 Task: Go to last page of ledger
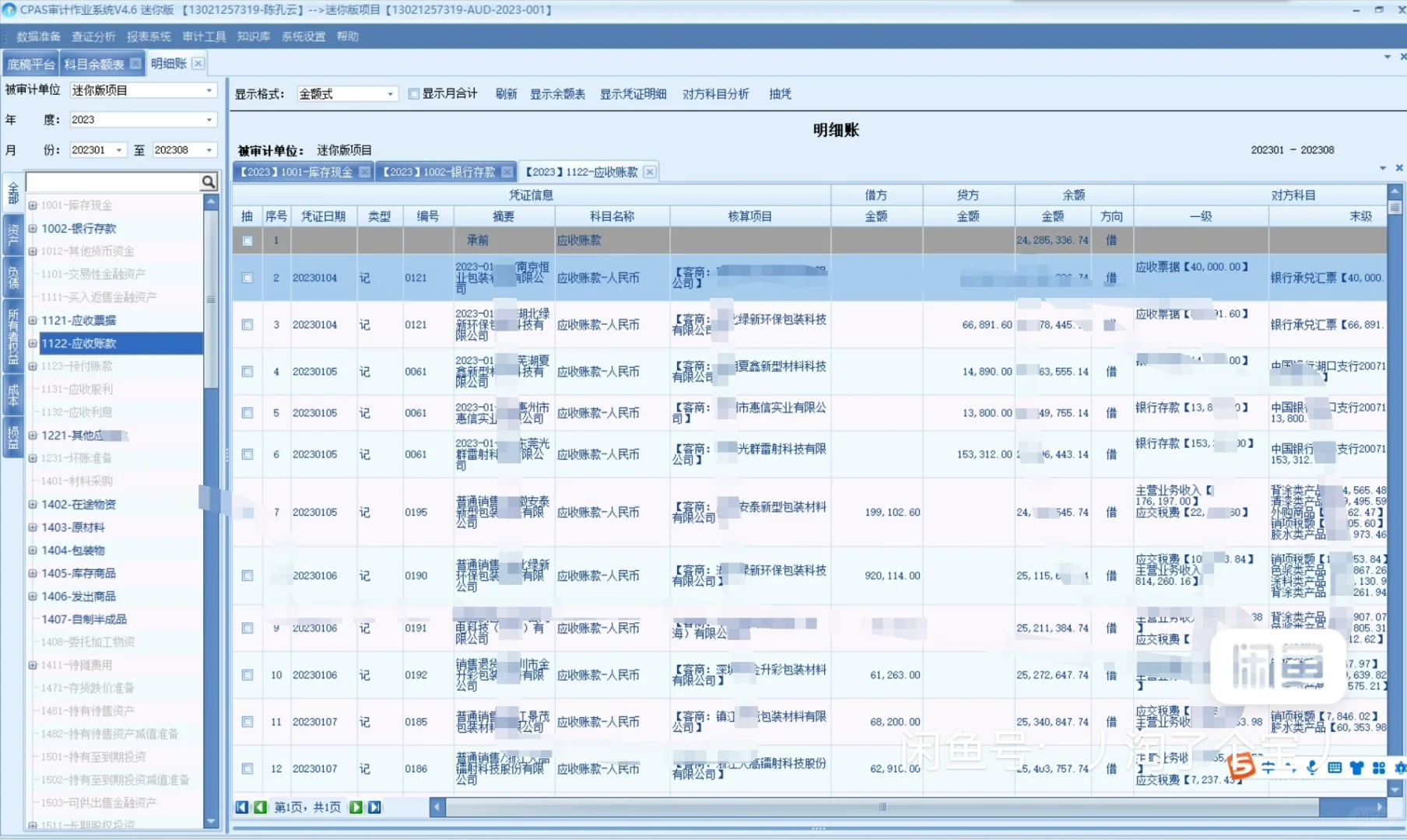tap(374, 807)
